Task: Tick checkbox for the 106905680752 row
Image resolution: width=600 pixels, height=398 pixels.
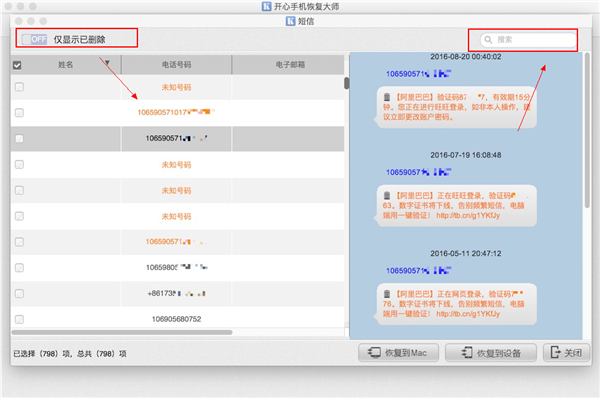Action: click(x=19, y=319)
